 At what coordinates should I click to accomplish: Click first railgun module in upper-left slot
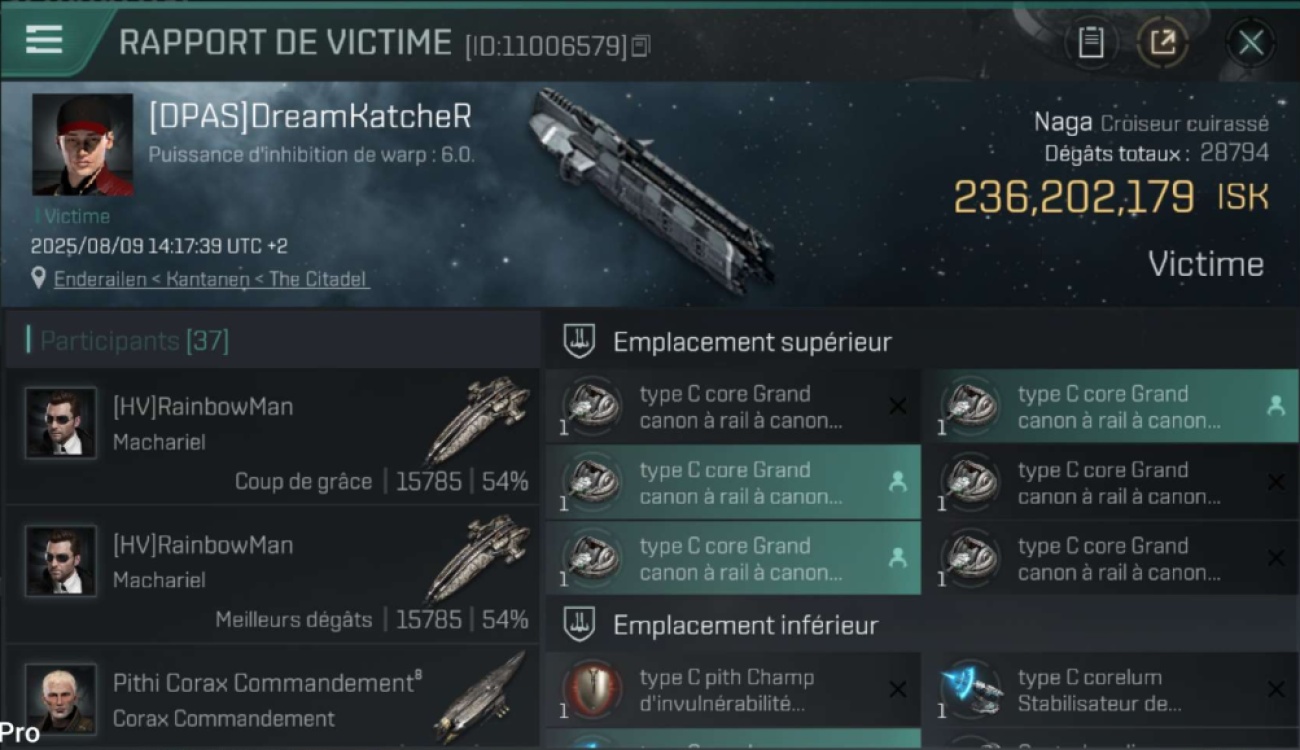point(733,407)
